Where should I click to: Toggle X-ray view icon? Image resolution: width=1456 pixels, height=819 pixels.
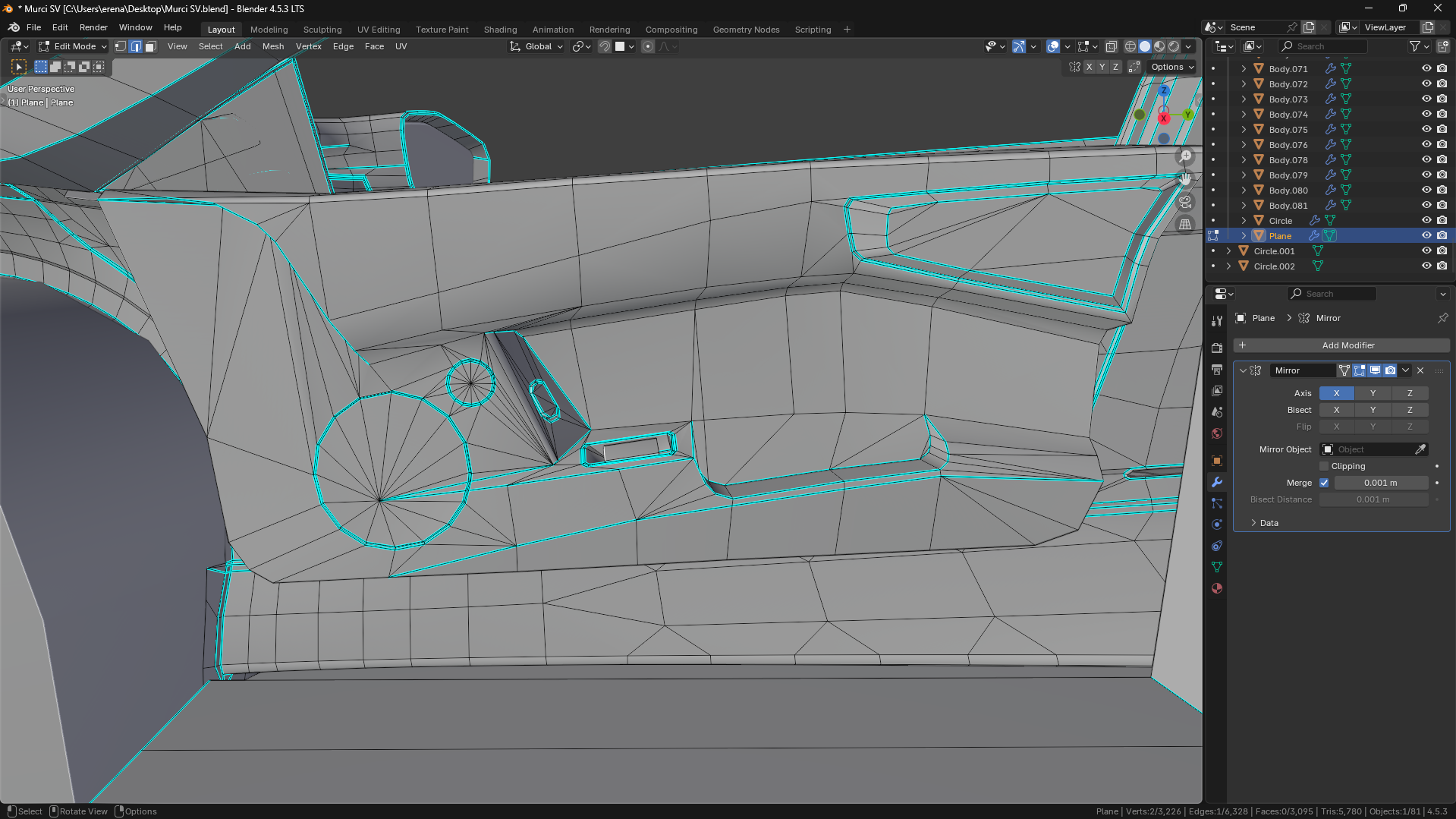(x=1111, y=46)
